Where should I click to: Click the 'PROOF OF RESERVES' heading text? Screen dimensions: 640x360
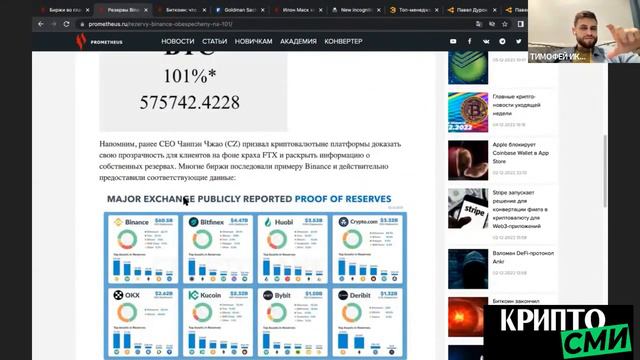pyautogui.click(x=343, y=199)
